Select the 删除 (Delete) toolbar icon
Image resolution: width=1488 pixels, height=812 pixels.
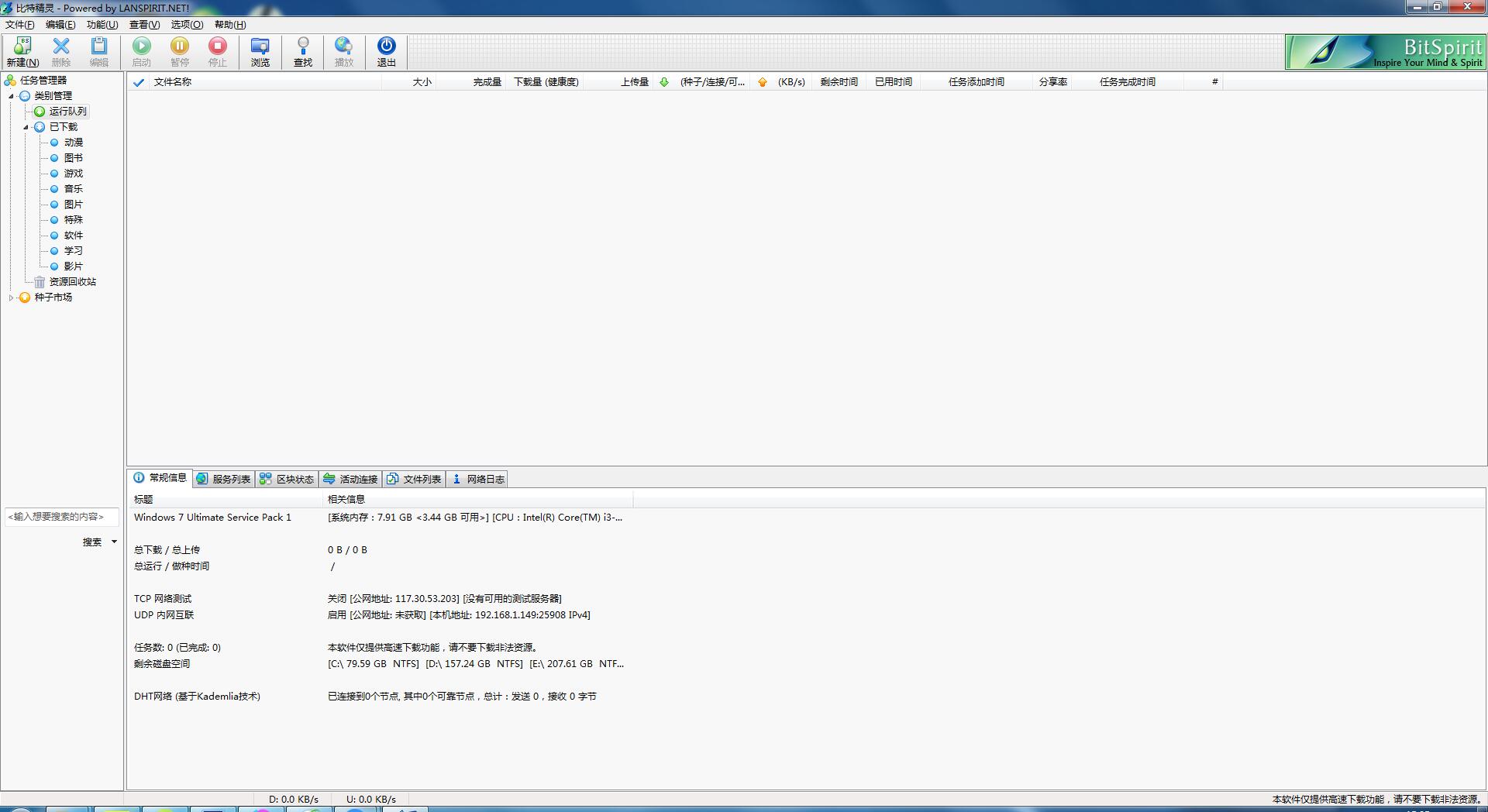(x=61, y=51)
